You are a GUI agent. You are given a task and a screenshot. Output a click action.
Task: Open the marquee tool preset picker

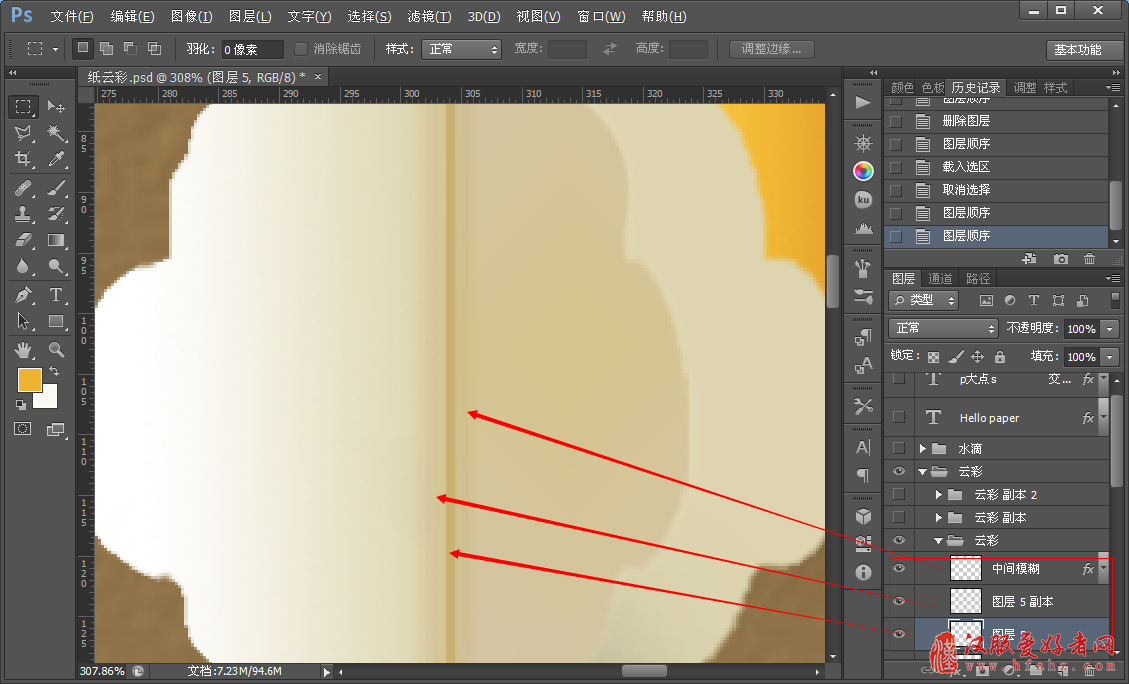pyautogui.click(x=55, y=49)
